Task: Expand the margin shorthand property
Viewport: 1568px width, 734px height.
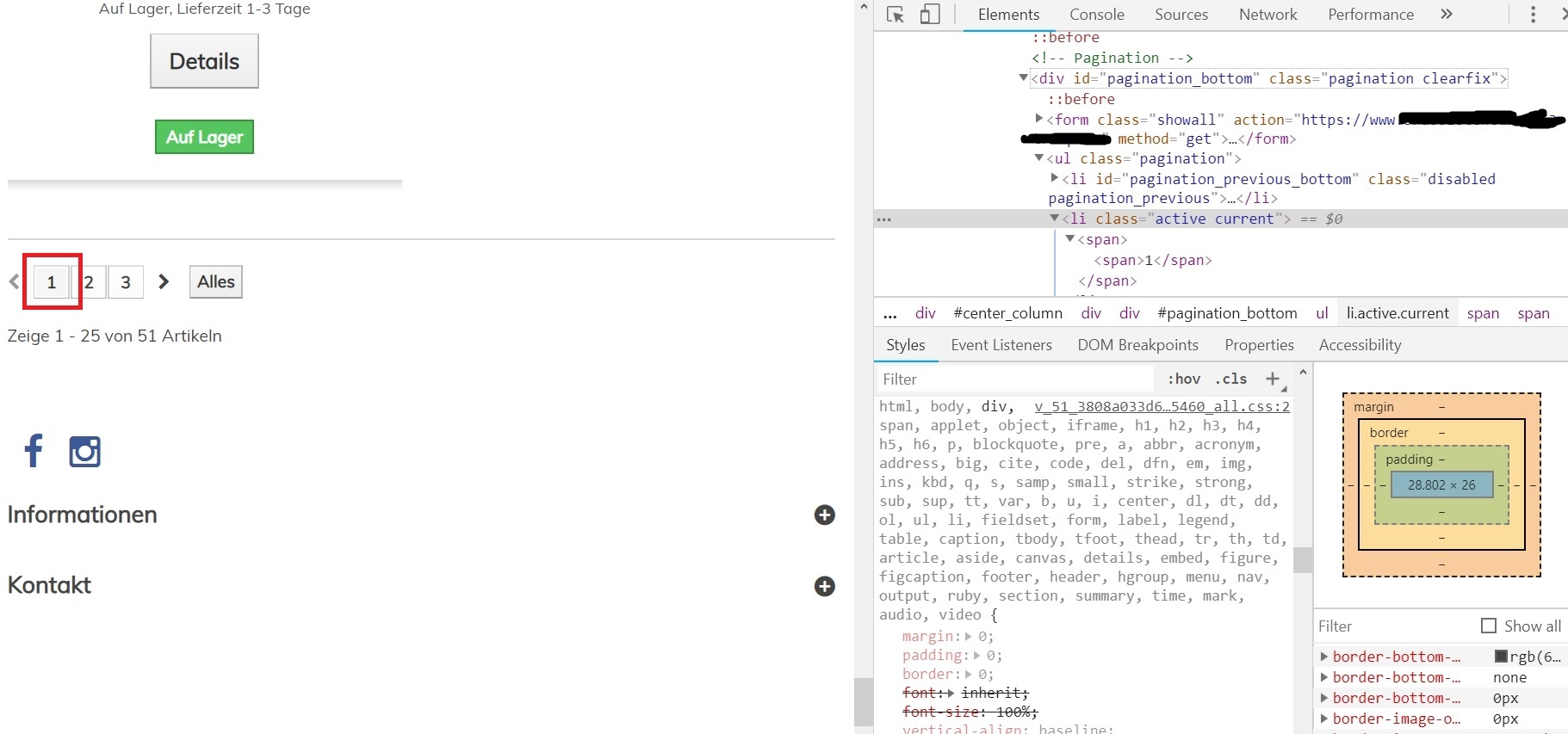Action: [969, 636]
